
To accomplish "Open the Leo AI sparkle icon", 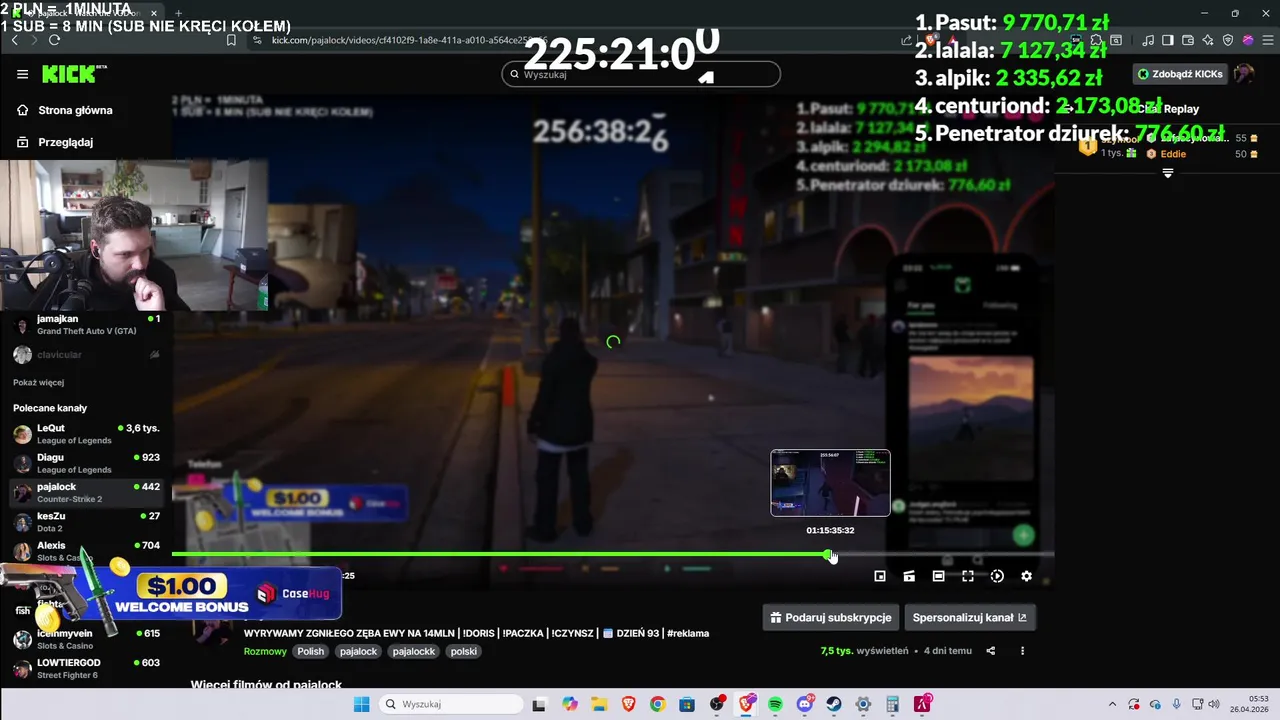I will [x=1208, y=40].
